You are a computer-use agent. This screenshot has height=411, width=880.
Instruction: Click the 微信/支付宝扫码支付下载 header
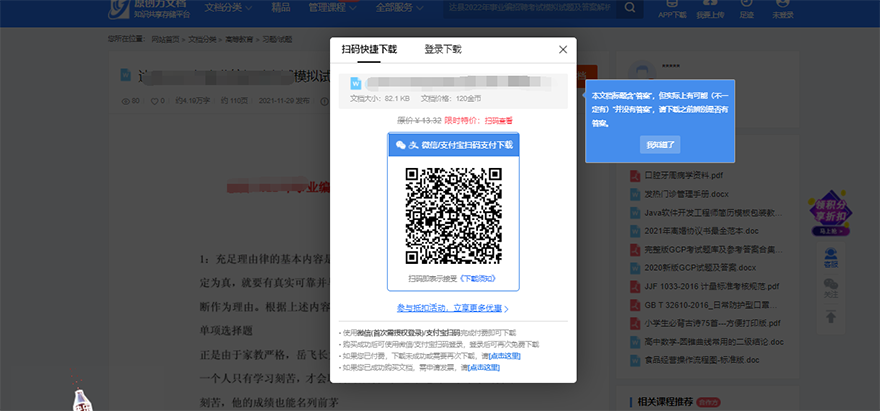453,145
